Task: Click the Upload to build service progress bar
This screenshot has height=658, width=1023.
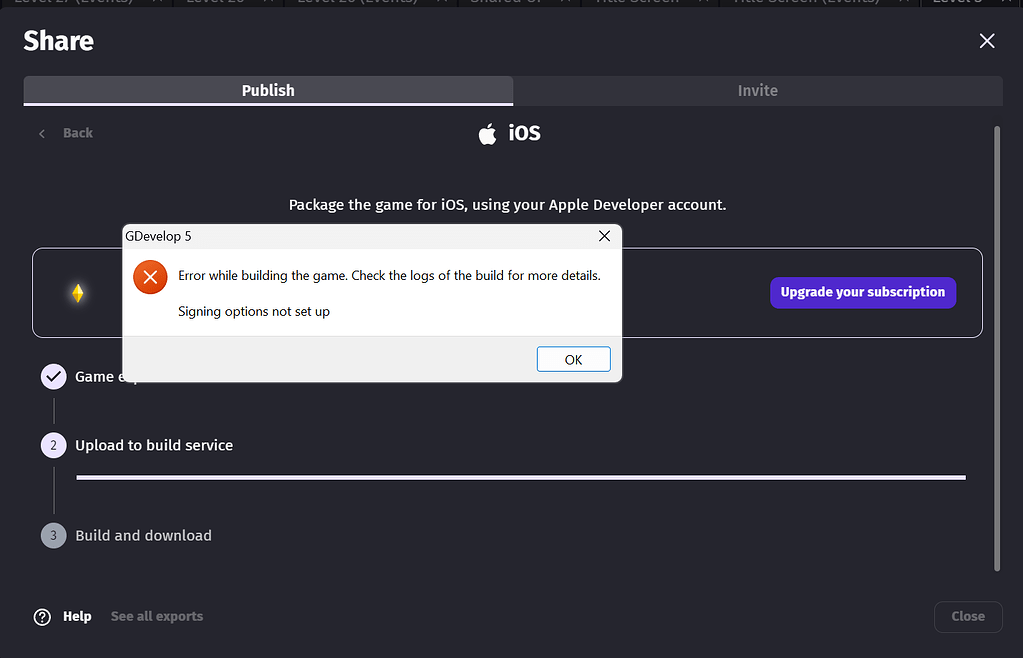Action: (x=520, y=478)
